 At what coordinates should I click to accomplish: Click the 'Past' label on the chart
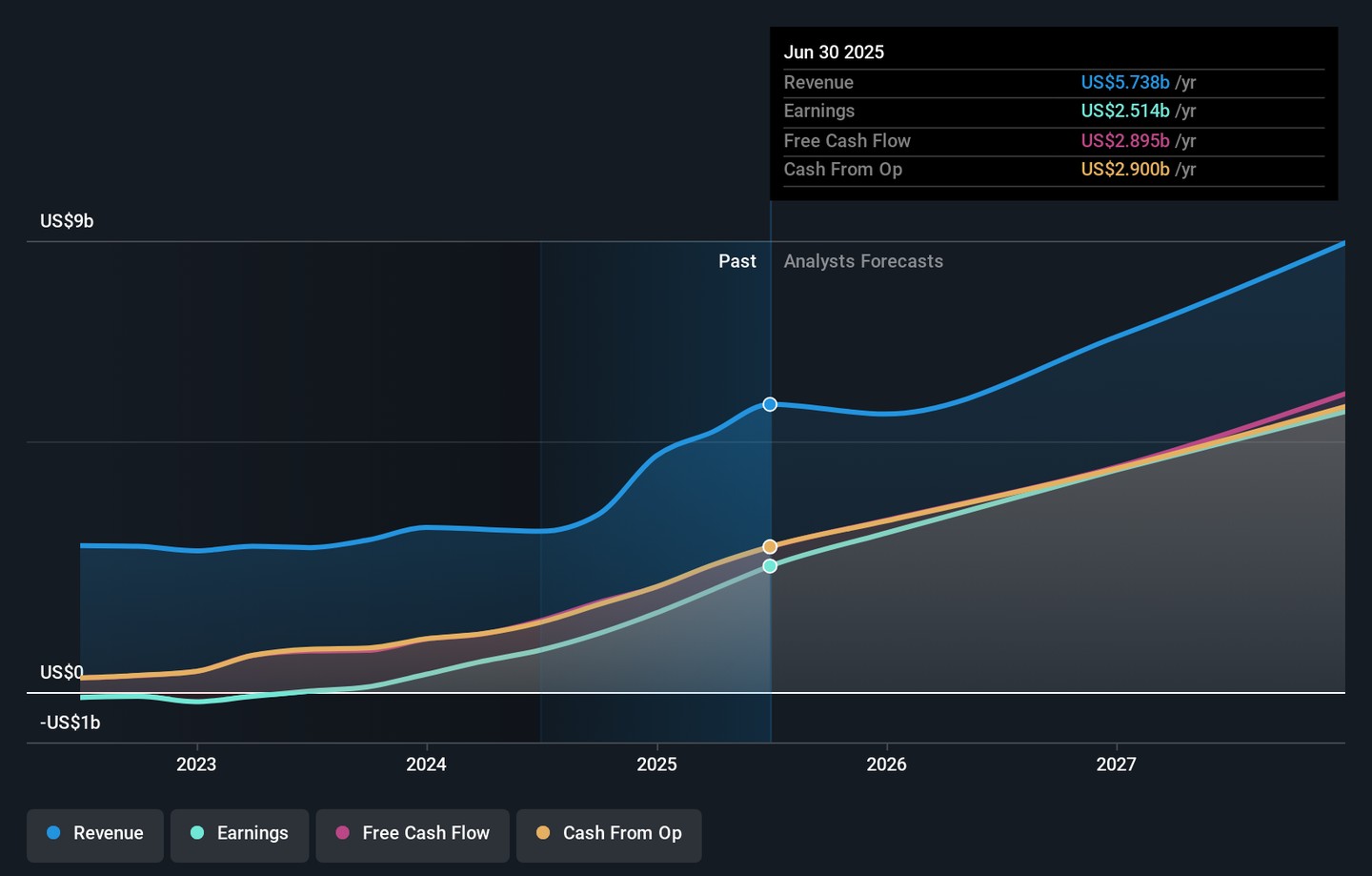737,261
